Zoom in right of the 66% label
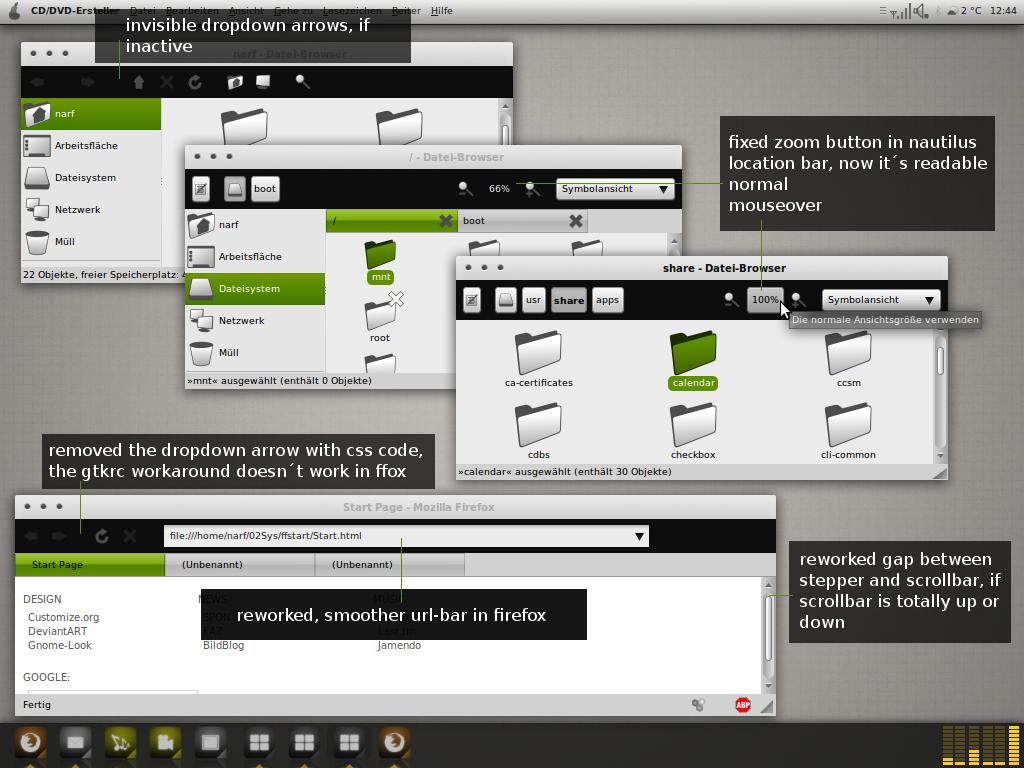1024x768 pixels. 533,189
